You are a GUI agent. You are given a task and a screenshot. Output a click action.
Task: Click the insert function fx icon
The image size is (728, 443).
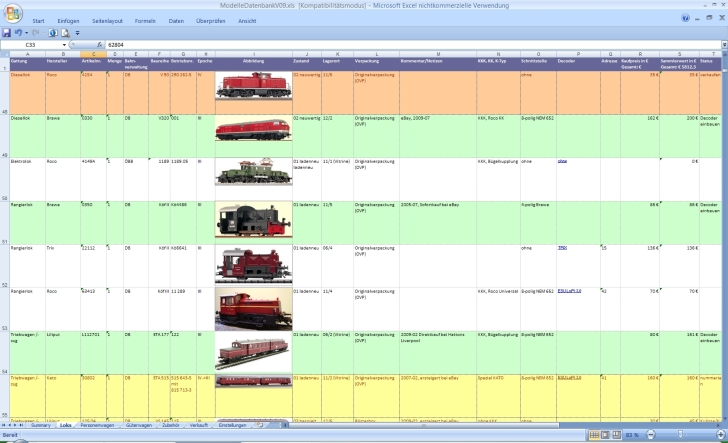click(98, 45)
